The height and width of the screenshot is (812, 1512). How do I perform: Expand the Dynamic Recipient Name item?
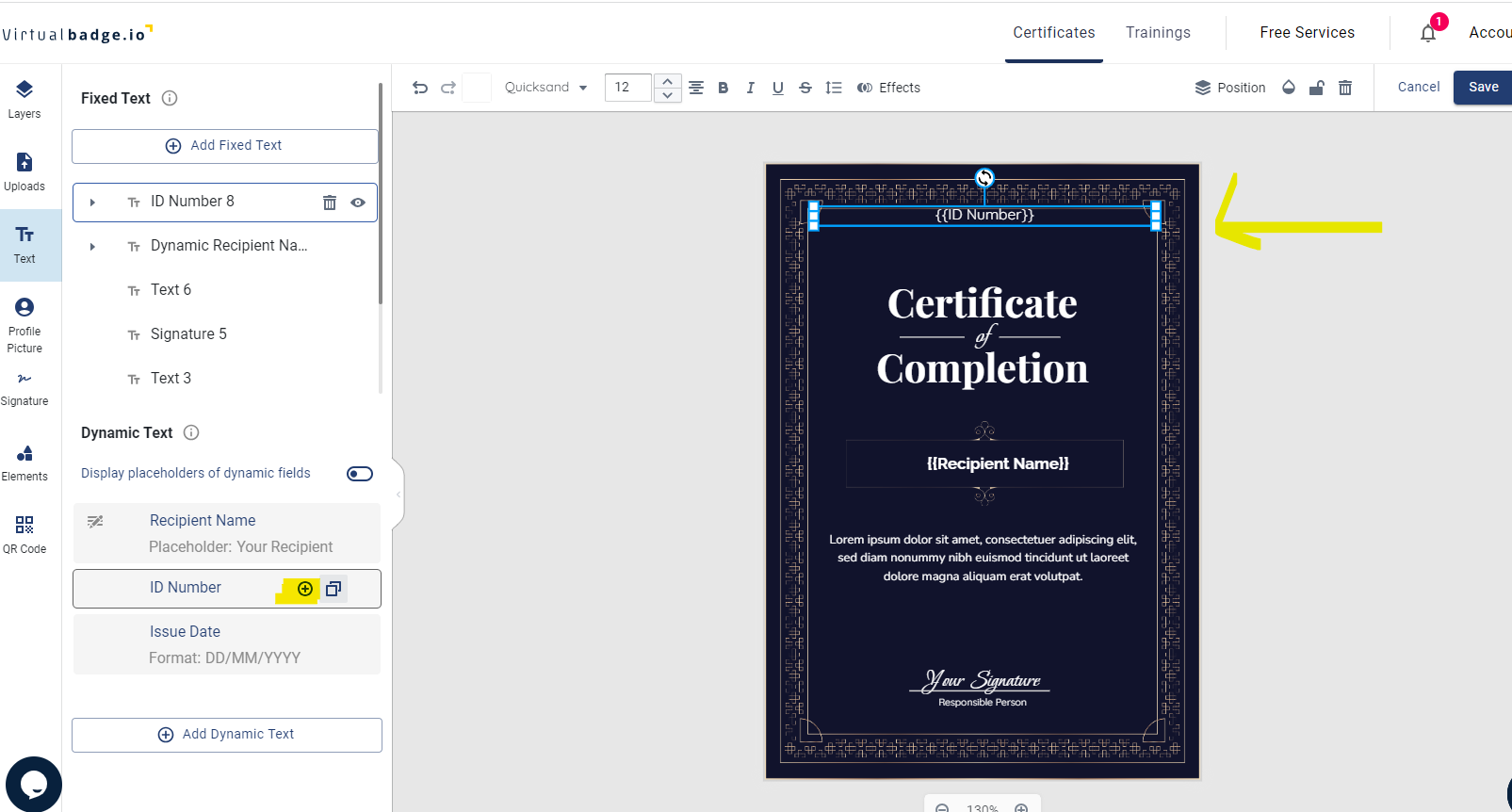click(x=92, y=247)
